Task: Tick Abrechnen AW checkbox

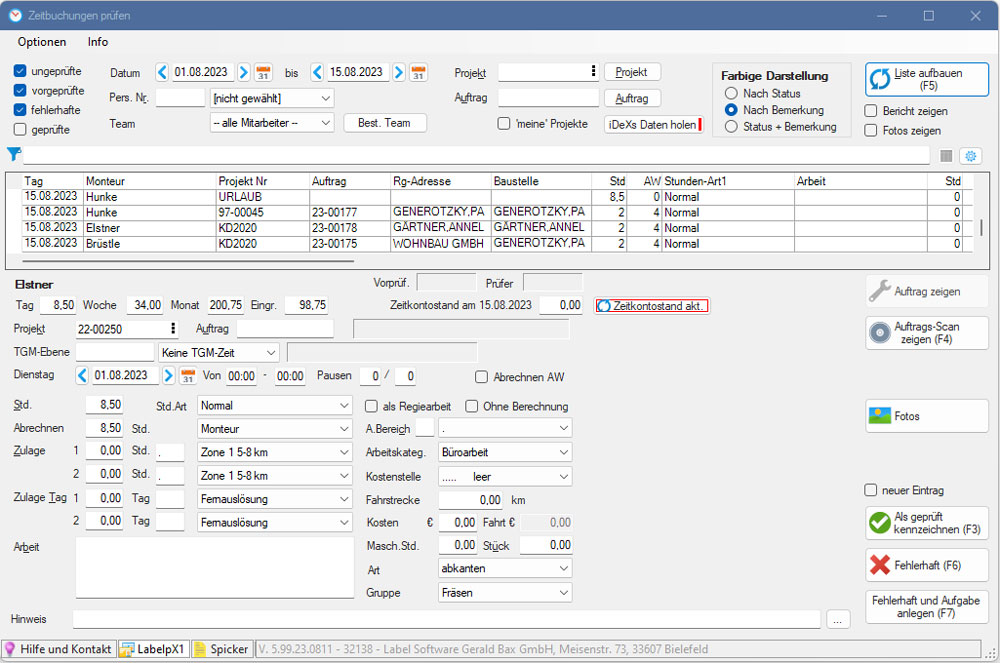Action: (x=482, y=377)
